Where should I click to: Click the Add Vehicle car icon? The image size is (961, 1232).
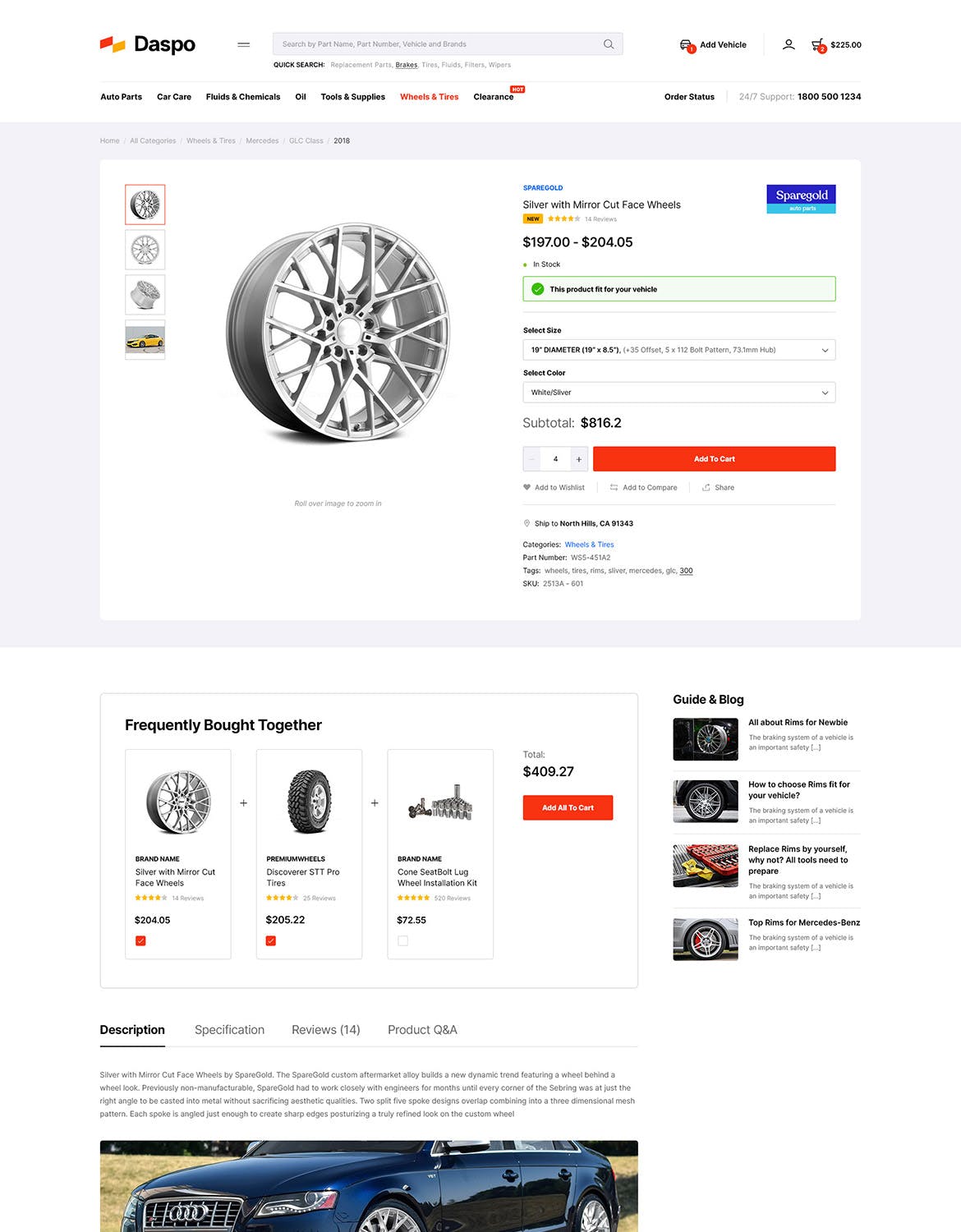click(x=686, y=44)
